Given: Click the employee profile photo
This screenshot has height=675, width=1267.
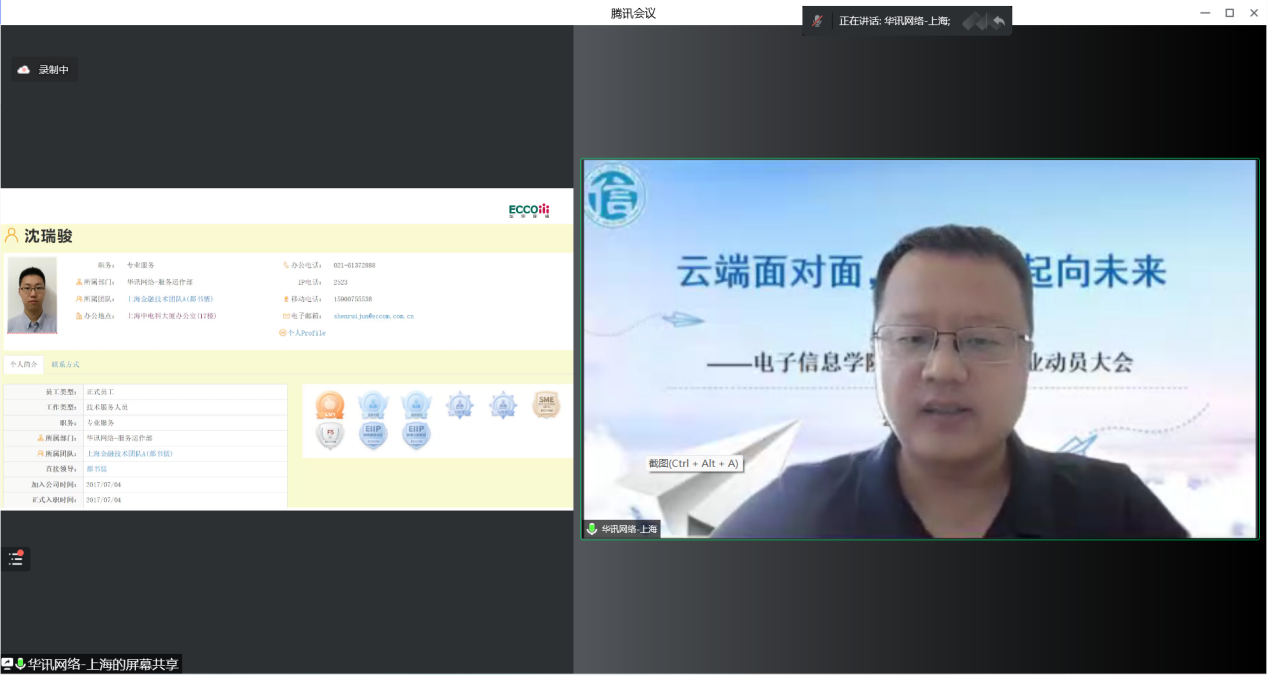Looking at the screenshot, I should (32, 295).
